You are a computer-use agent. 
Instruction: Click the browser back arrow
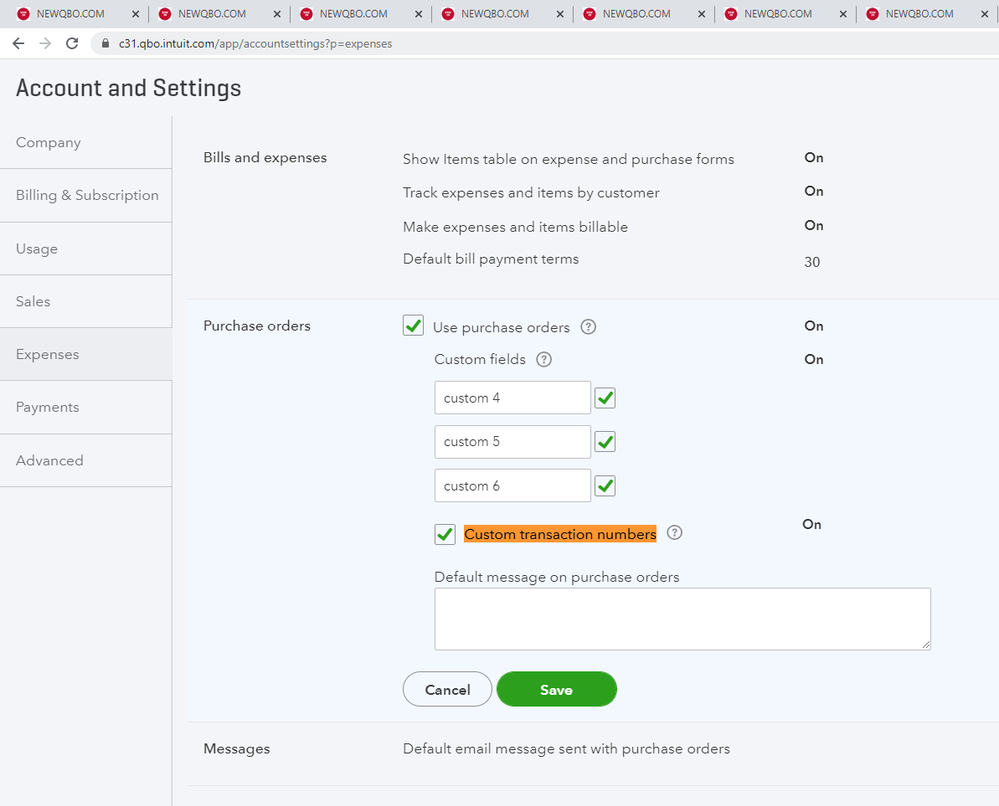point(18,44)
